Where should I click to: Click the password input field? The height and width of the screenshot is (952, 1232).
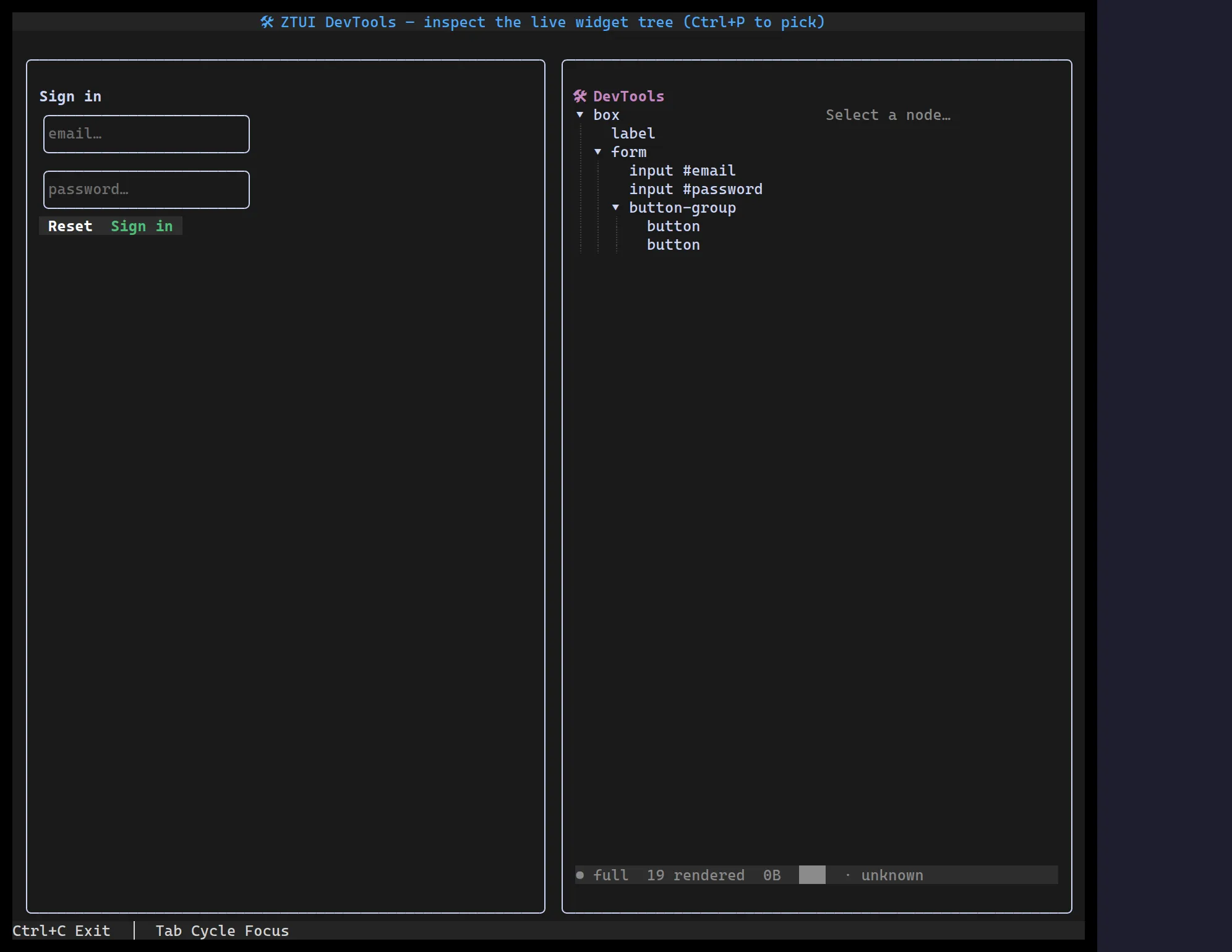(147, 190)
